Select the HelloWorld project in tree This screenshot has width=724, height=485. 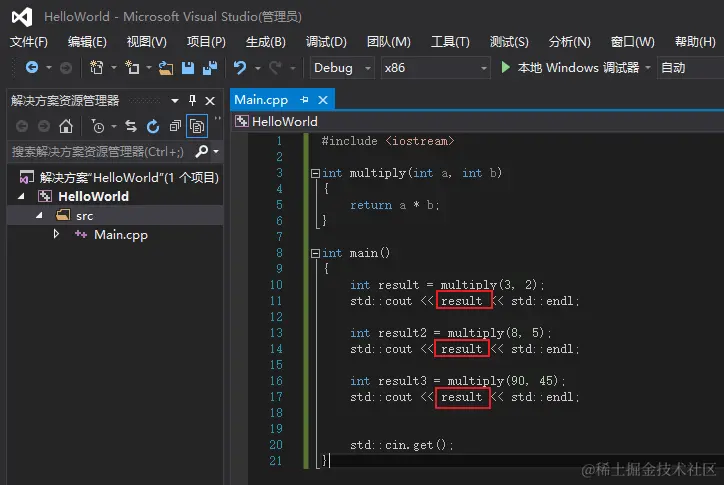[93, 196]
